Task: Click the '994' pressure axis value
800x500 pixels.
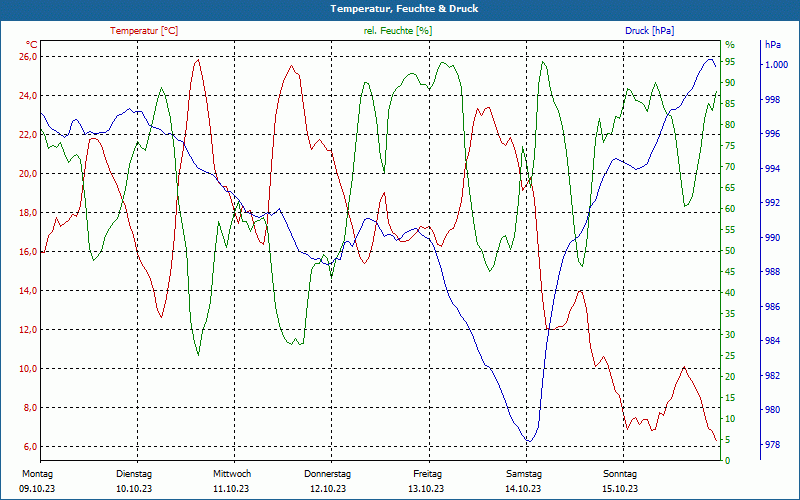Action: click(x=773, y=168)
